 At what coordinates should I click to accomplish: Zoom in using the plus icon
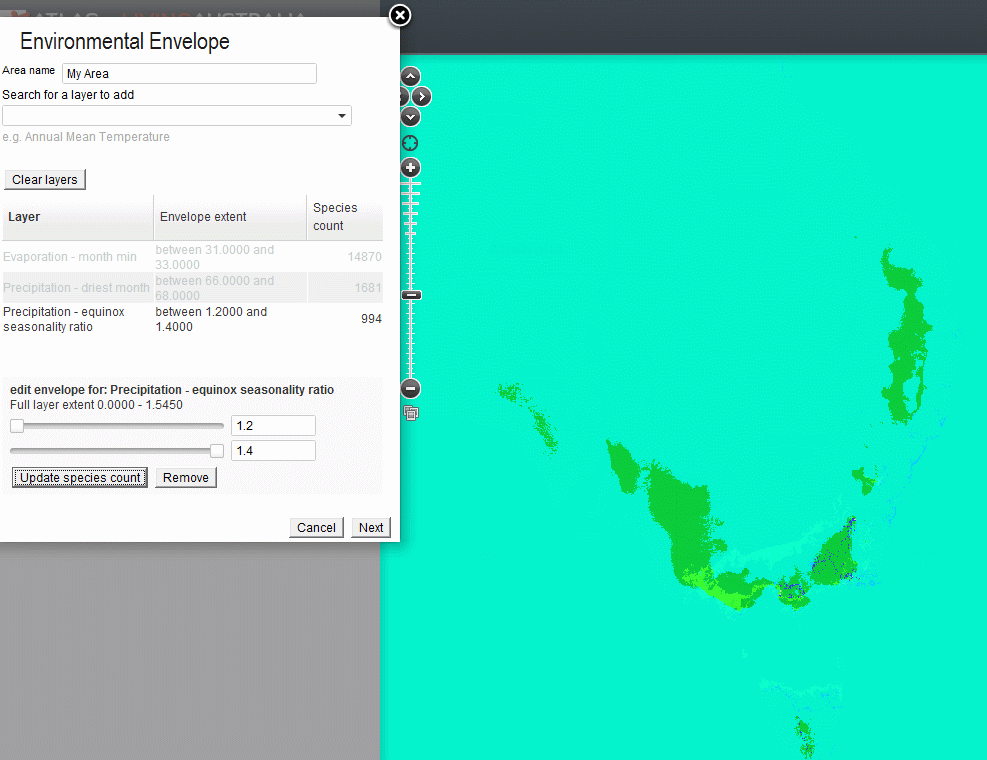(x=410, y=168)
